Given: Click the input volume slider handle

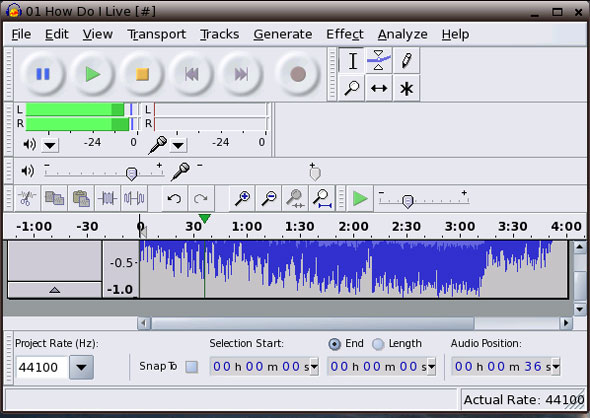Looking at the screenshot, I should (315, 173).
